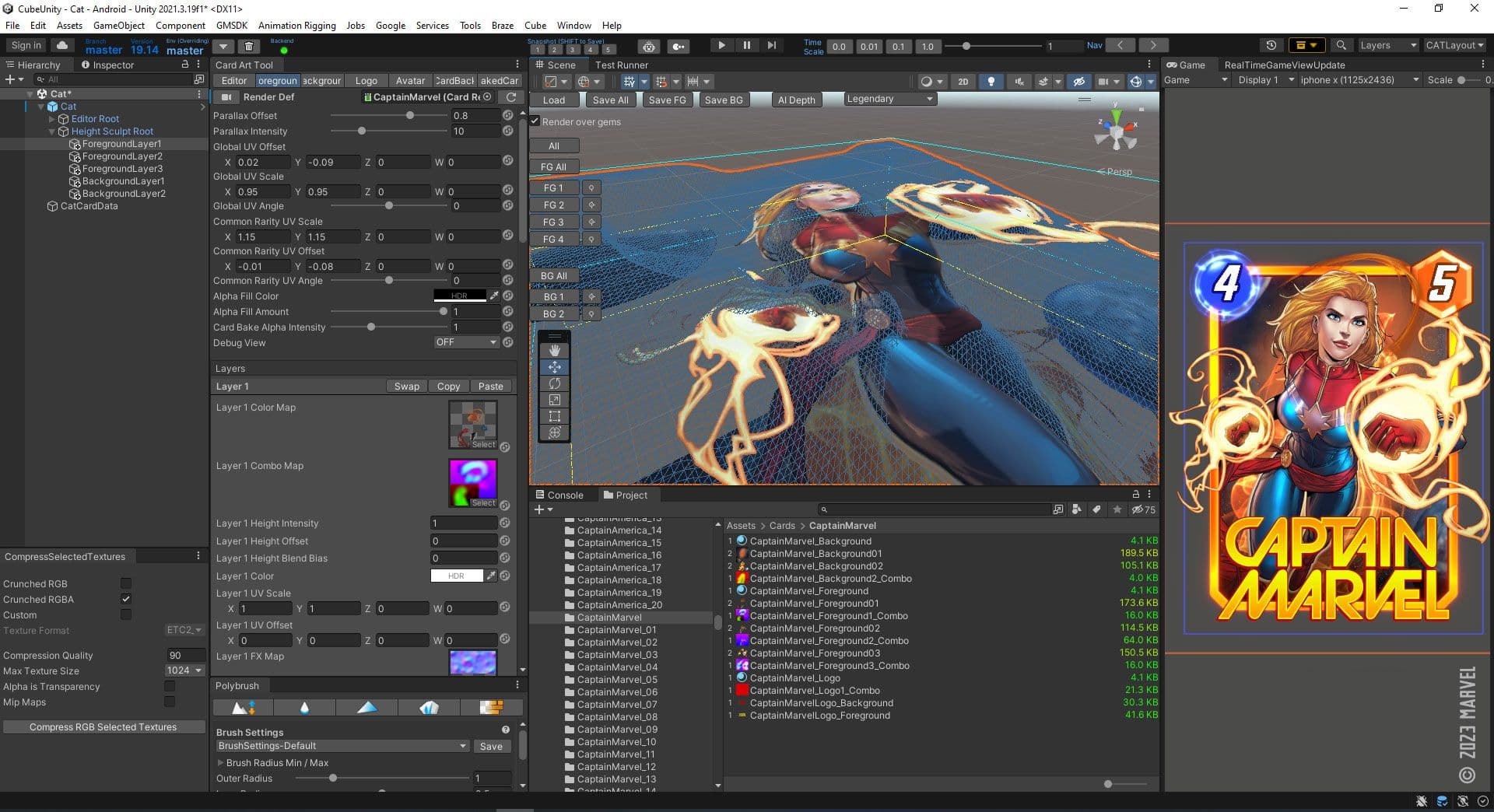
Task: Select the Rect transform tool in scene overlay
Action: tap(554, 416)
